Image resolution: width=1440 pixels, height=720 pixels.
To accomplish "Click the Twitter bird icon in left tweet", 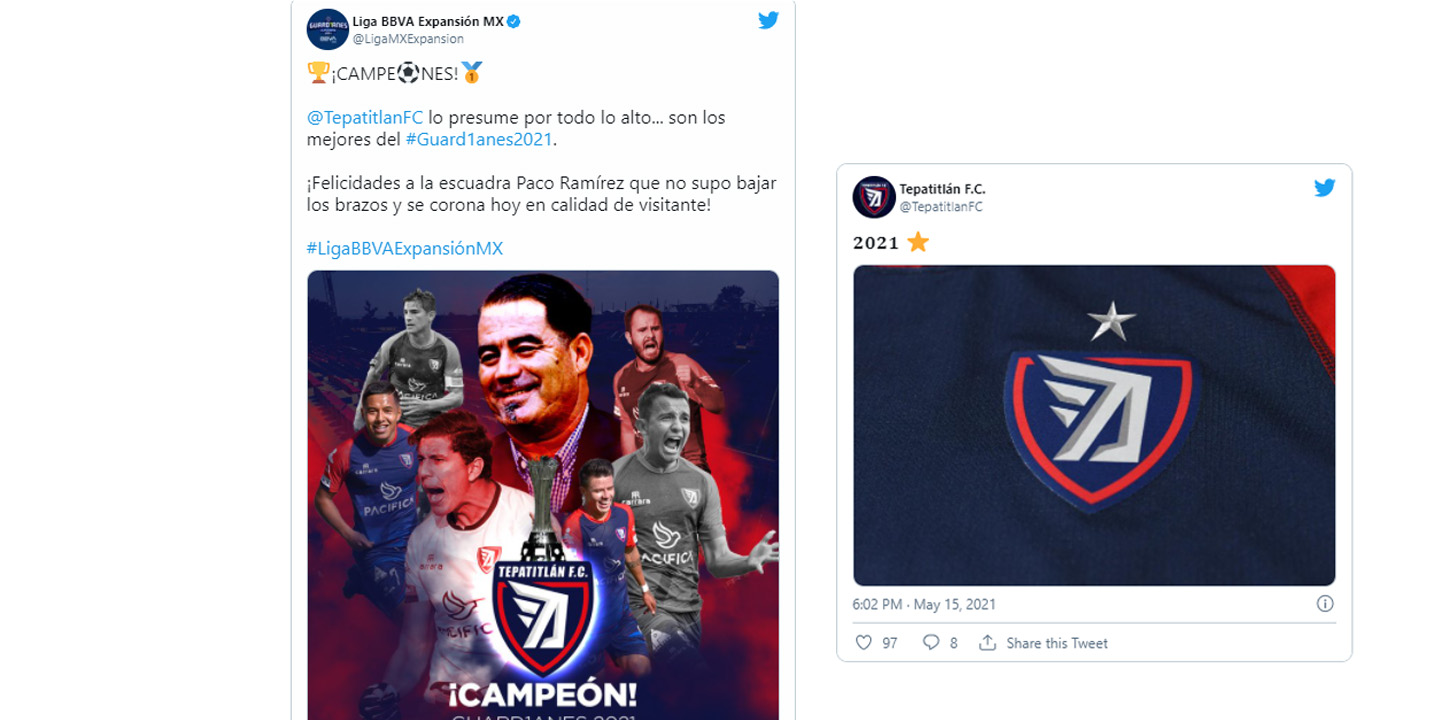I will pyautogui.click(x=768, y=20).
